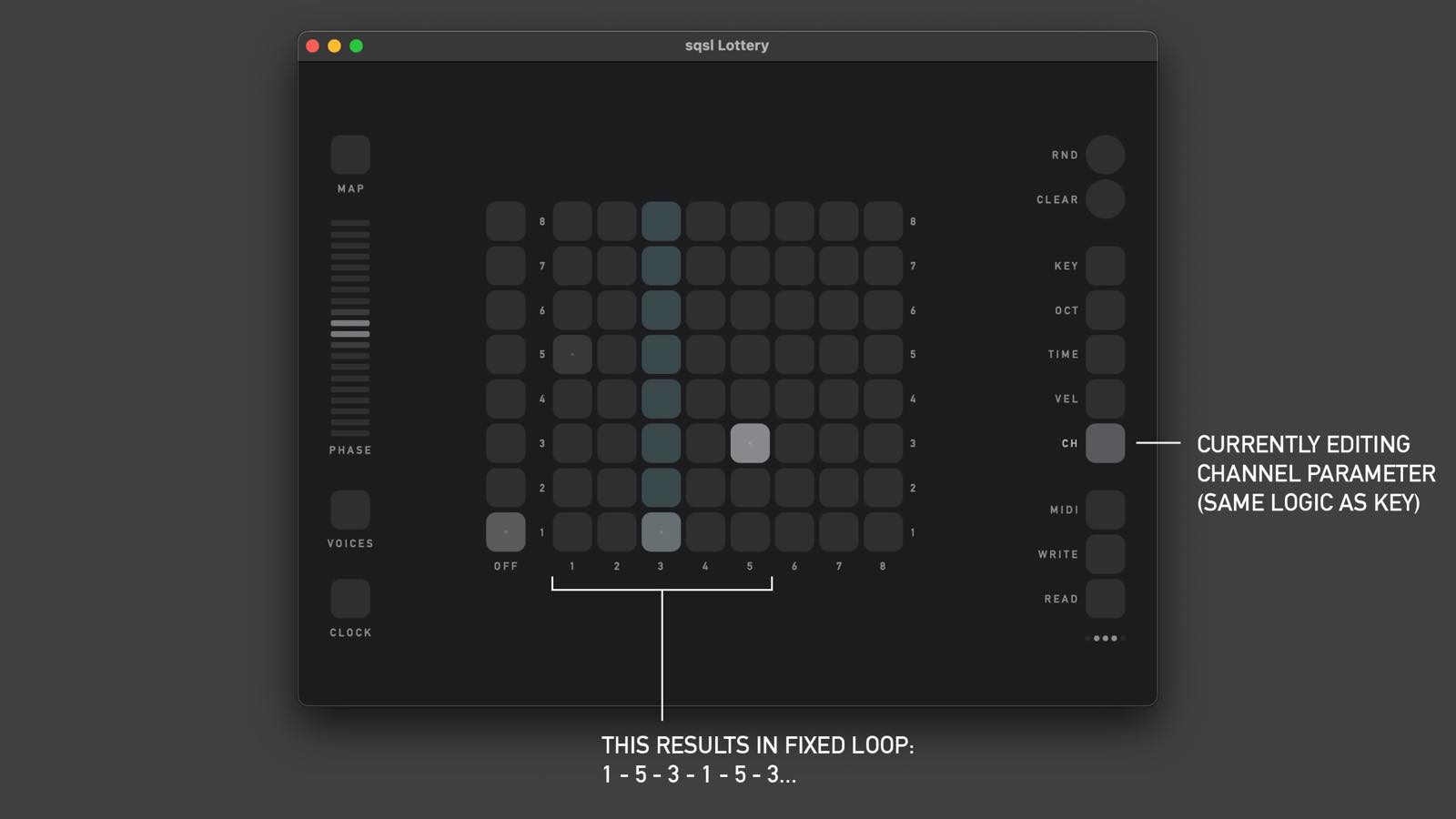Click grid cell column 8 row 1

pos(883,532)
